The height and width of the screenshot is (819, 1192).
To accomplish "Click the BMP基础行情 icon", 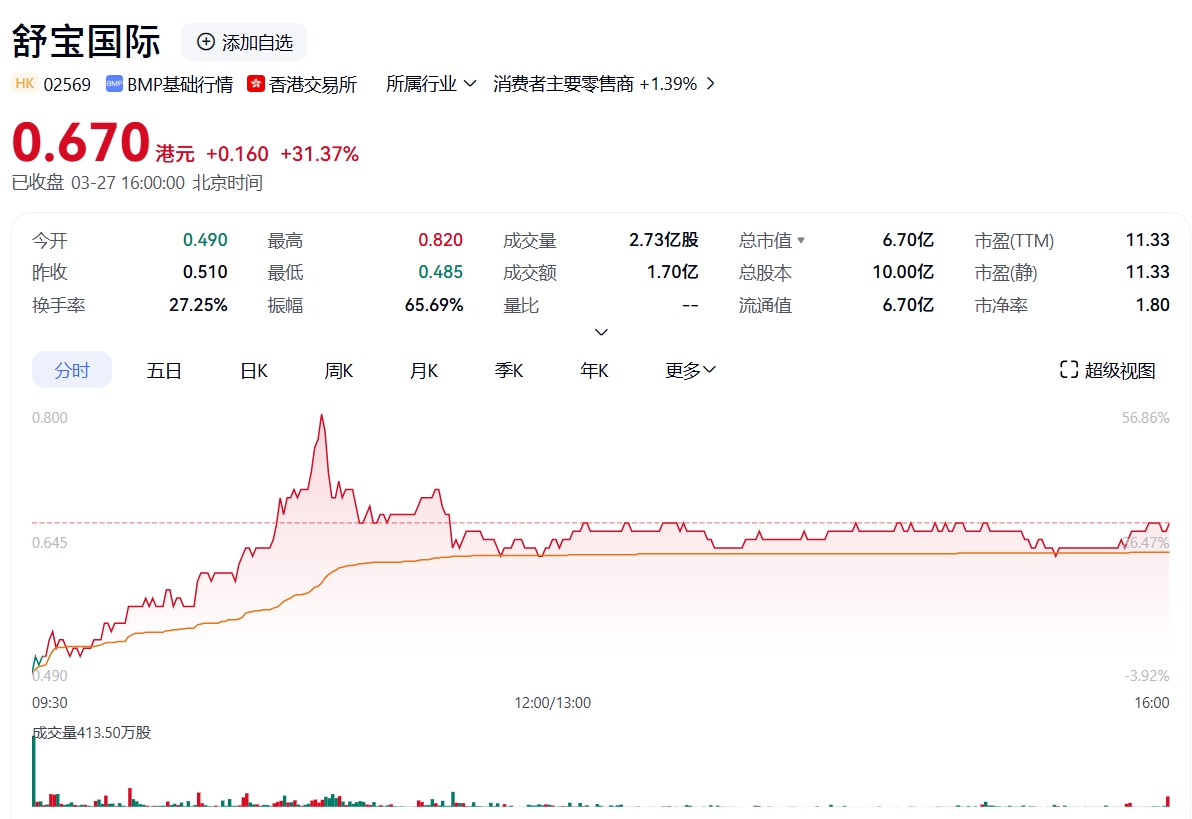I will point(114,84).
